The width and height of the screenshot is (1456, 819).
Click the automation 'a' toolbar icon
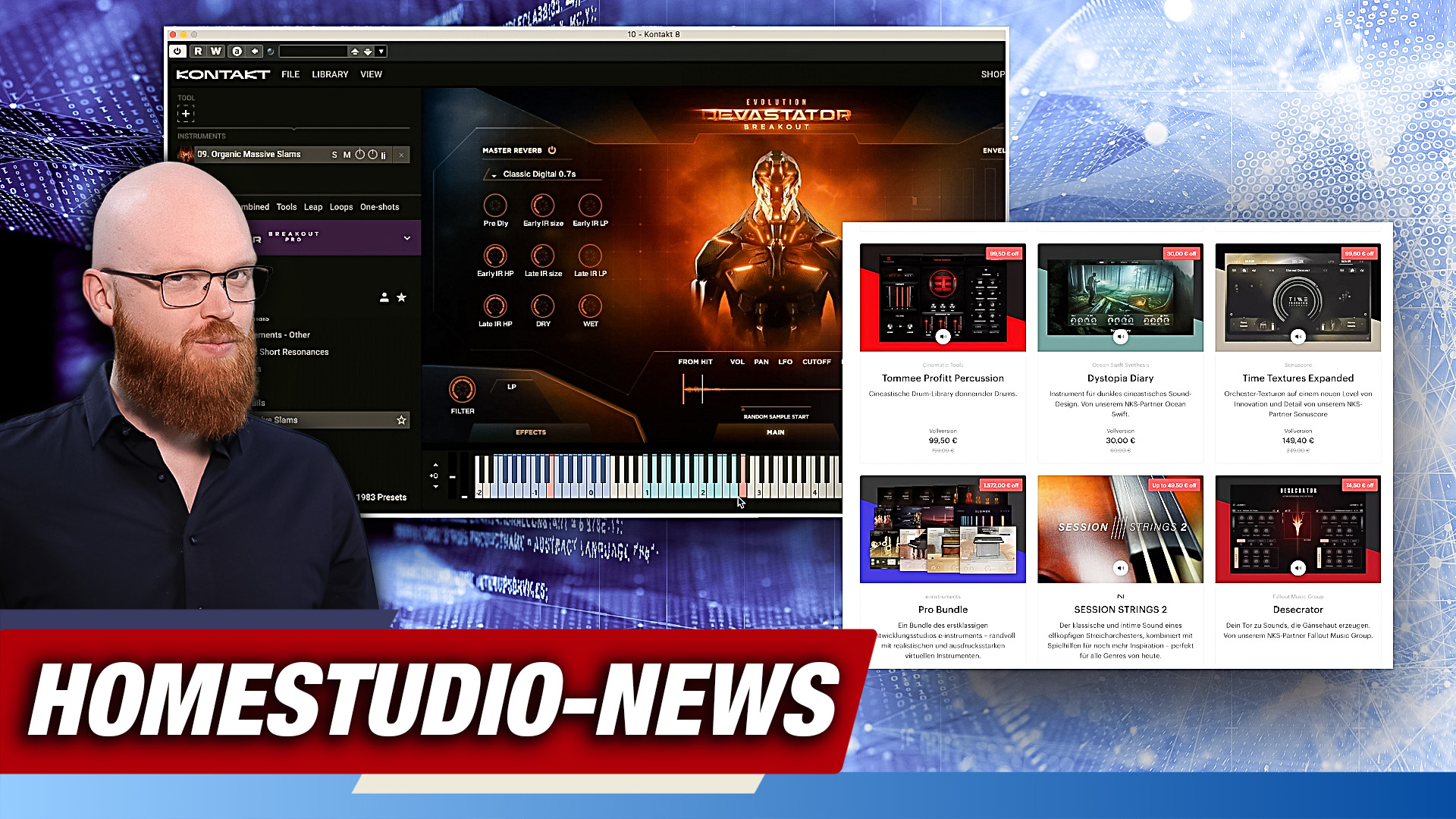[x=237, y=51]
